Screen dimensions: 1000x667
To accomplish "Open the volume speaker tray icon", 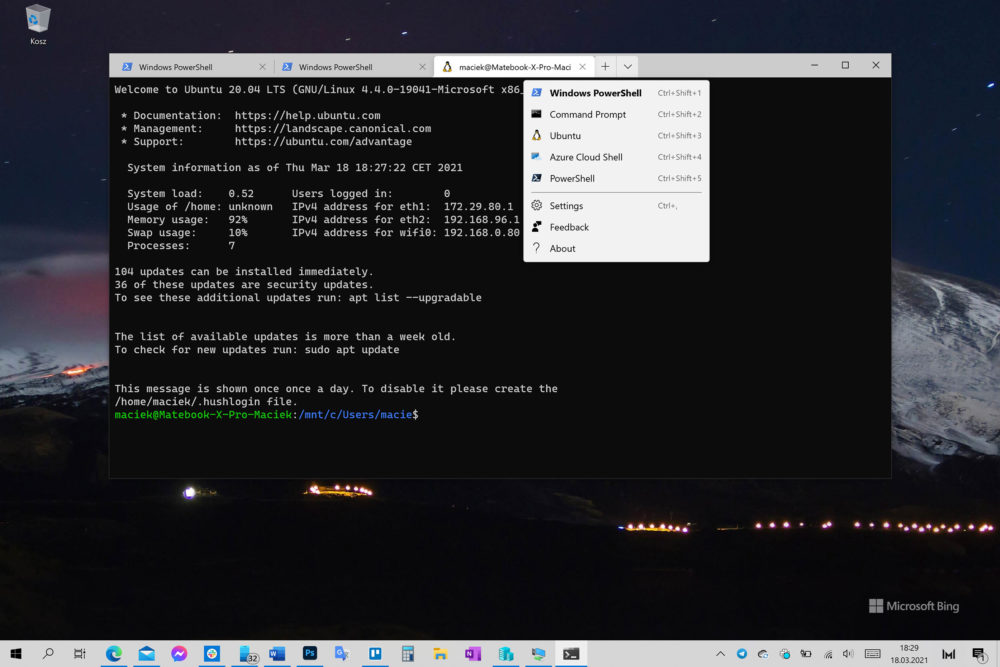I will (848, 654).
